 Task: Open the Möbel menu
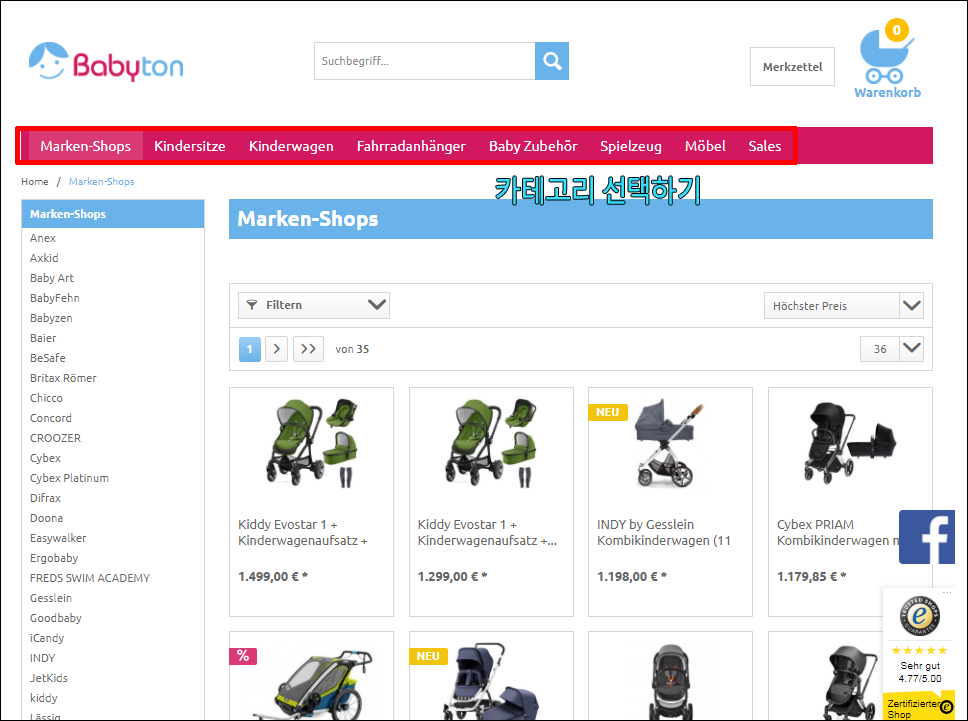[x=705, y=146]
